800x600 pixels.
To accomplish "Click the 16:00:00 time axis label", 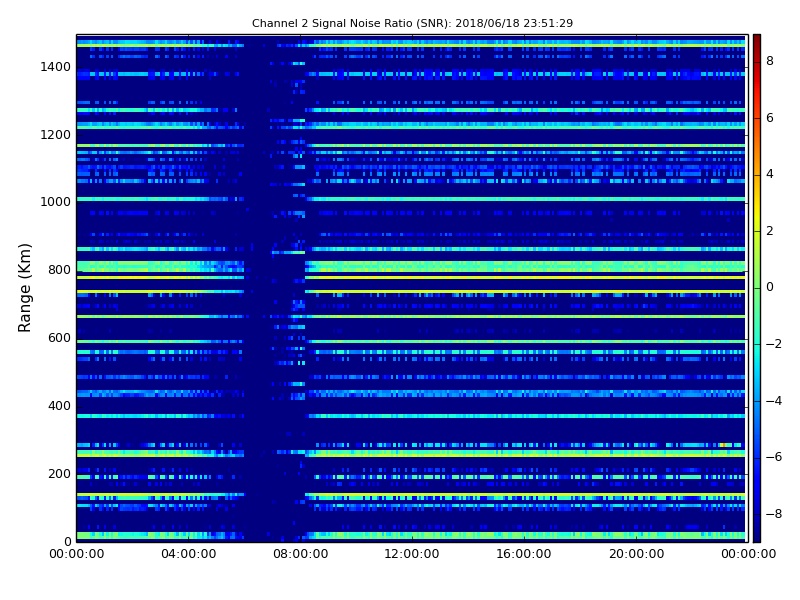I will click(x=524, y=554).
